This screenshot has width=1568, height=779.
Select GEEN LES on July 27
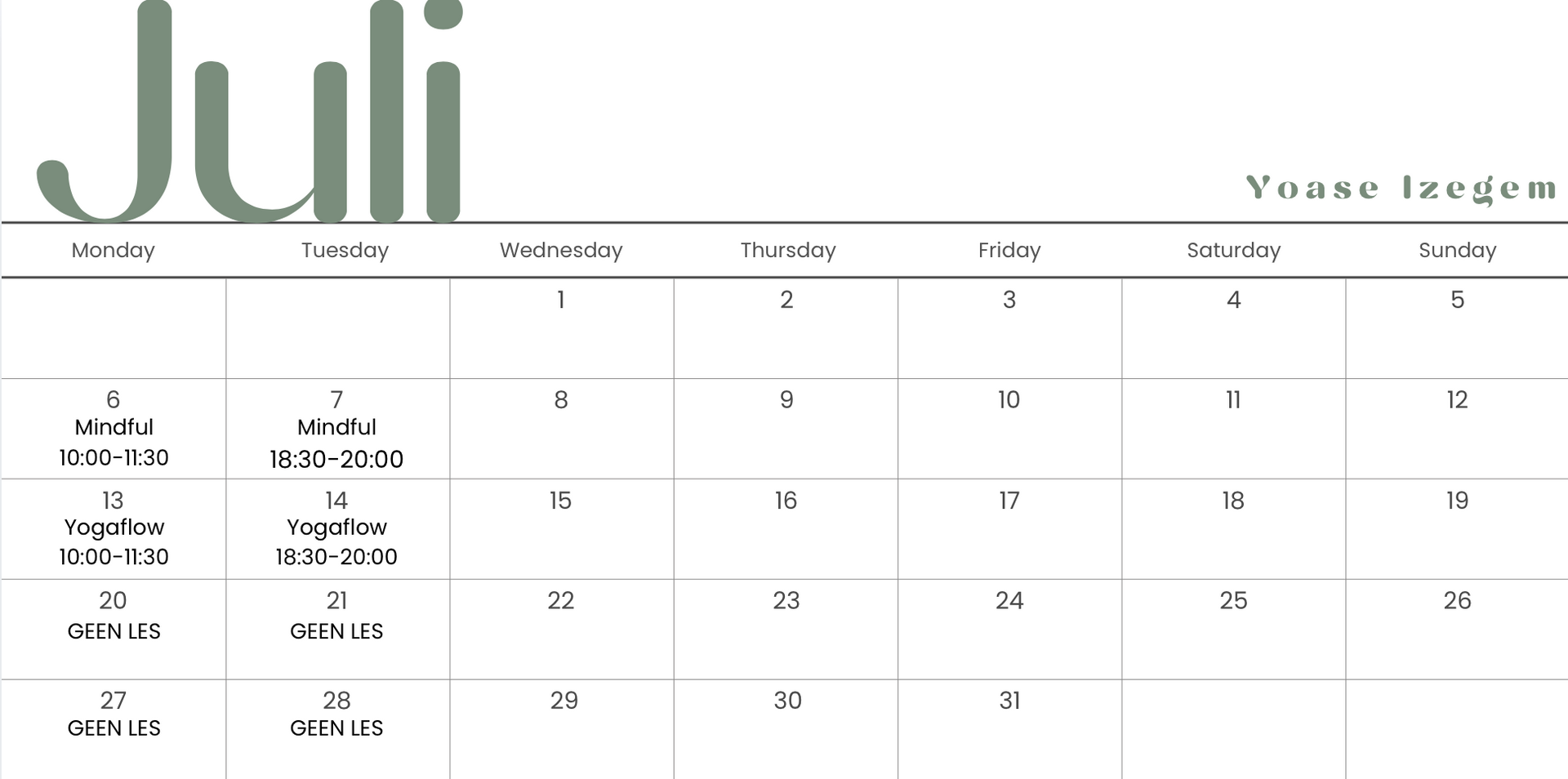pyautogui.click(x=114, y=728)
